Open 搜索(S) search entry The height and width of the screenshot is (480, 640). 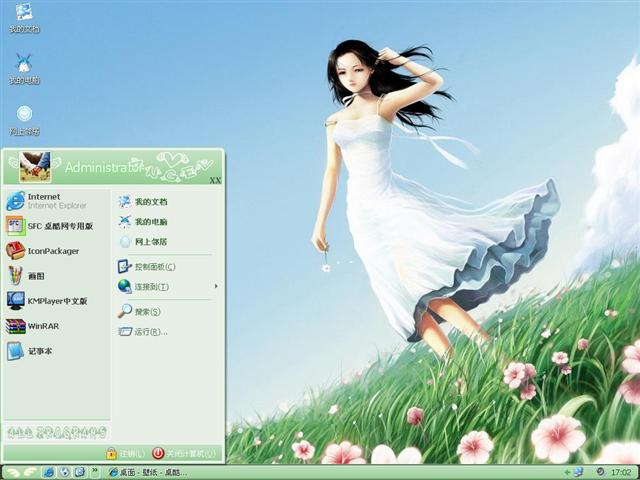[x=140, y=311]
